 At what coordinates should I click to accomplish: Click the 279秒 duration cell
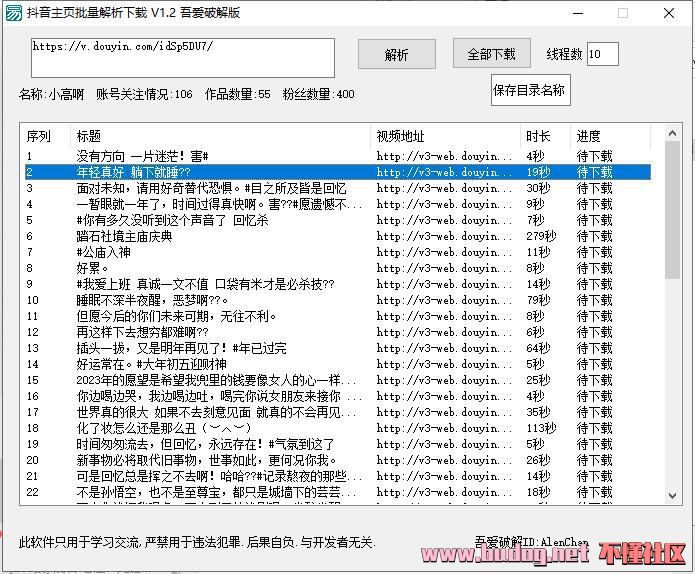coord(541,236)
